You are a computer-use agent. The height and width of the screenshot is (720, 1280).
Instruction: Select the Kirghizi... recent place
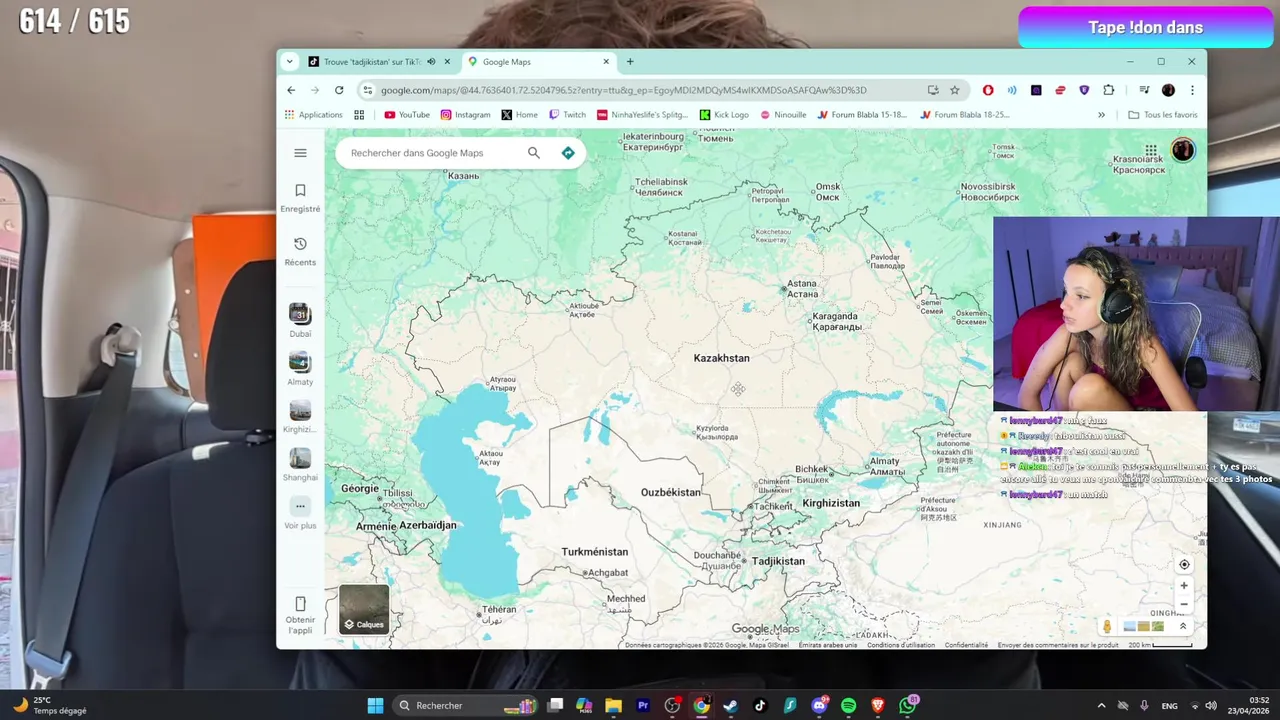coord(300,417)
